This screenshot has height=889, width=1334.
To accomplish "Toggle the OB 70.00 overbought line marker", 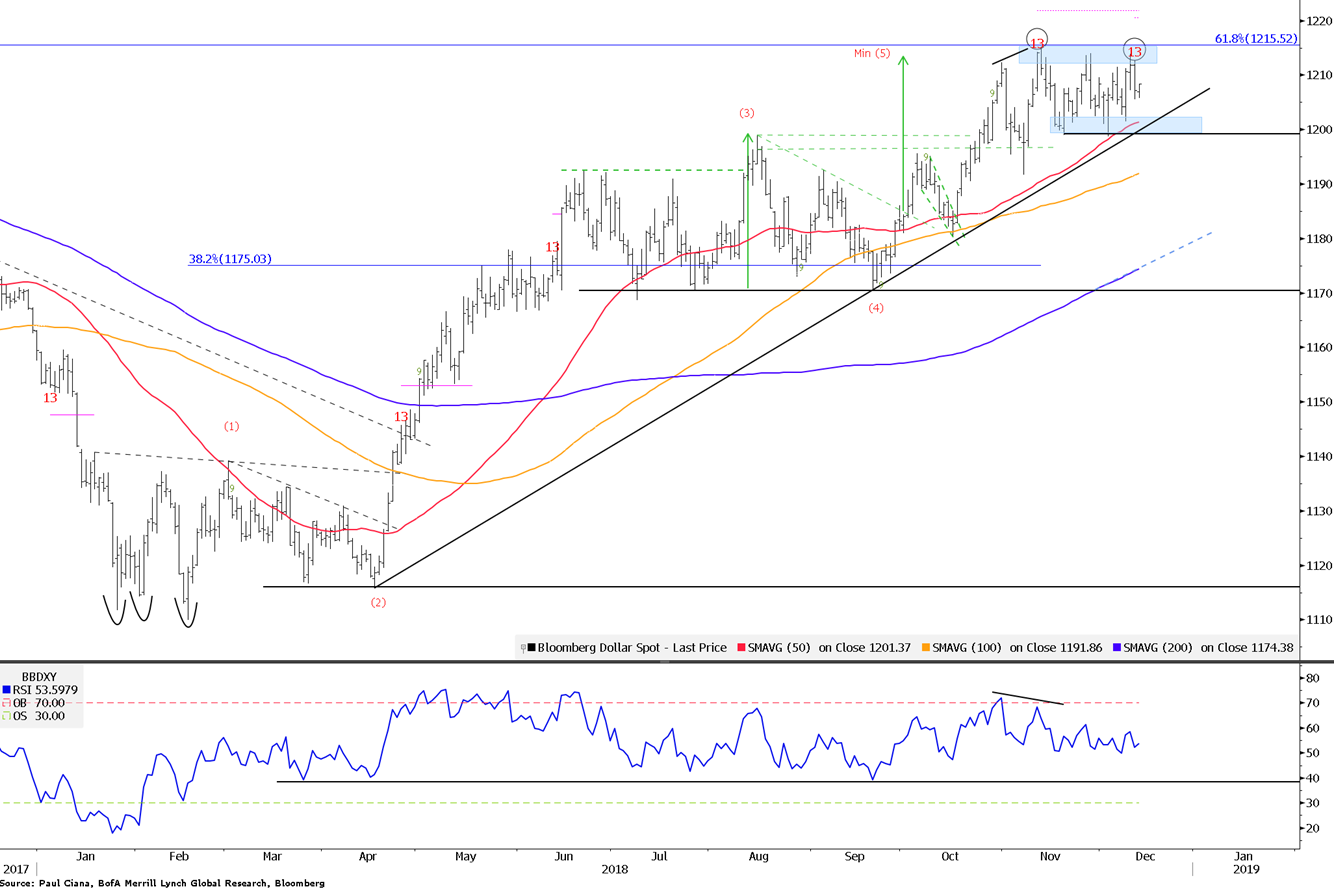I will click(x=5, y=702).
